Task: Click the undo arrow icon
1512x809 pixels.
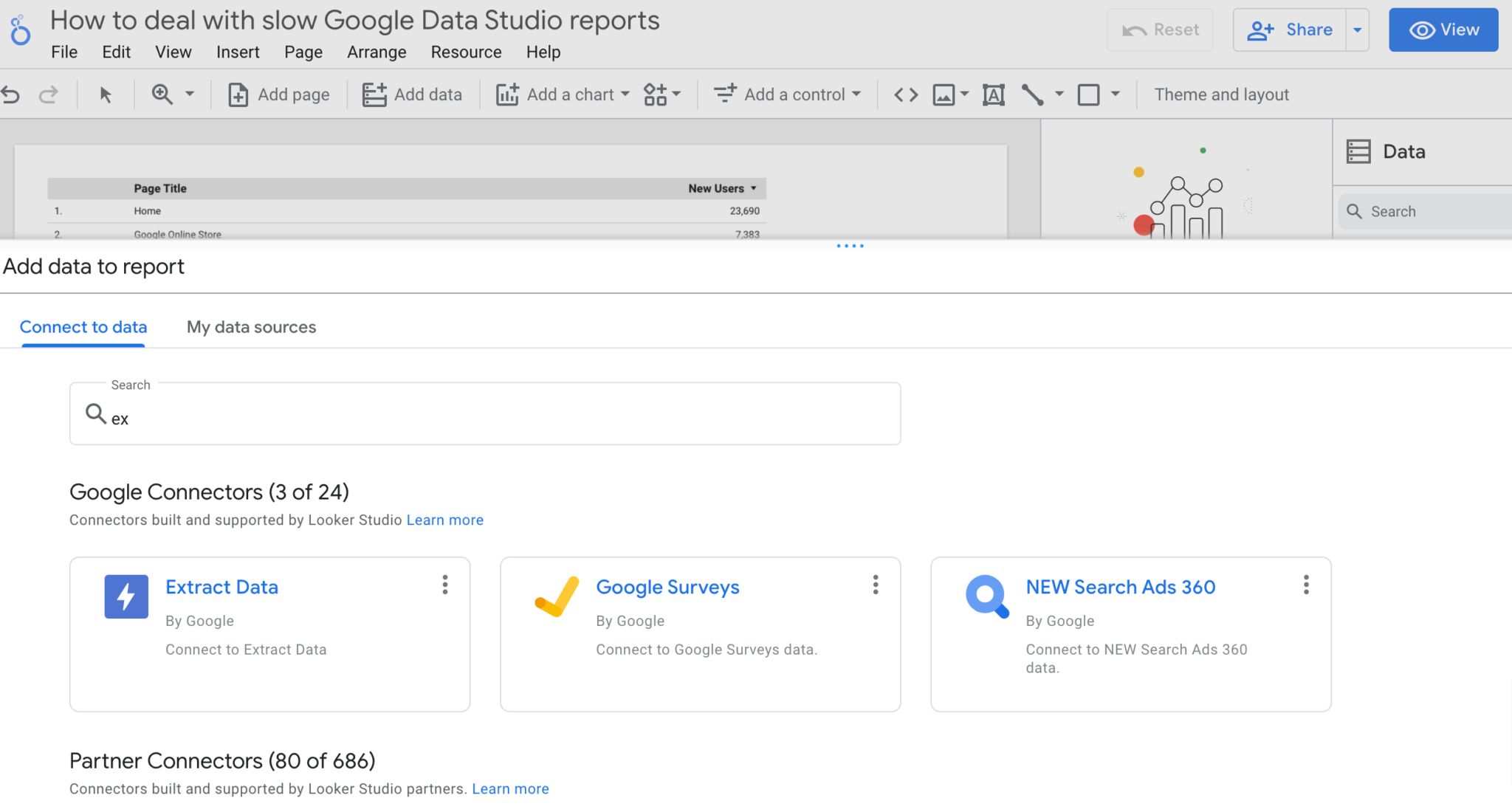Action: [x=10, y=94]
